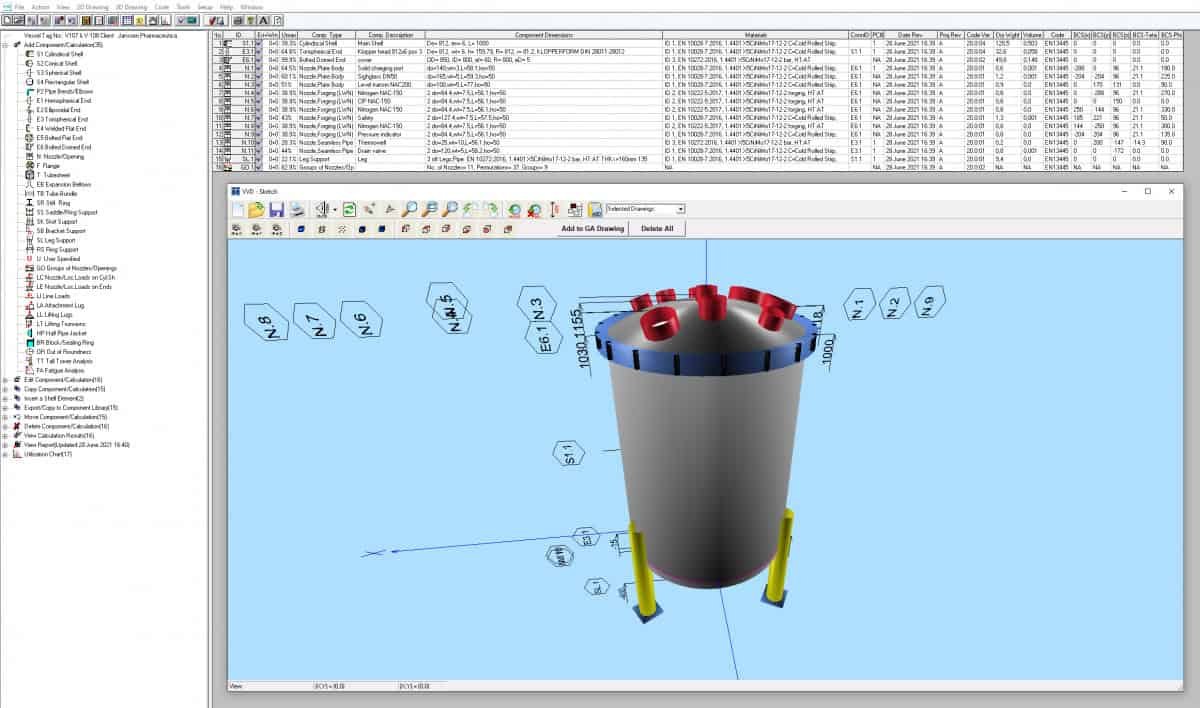
Task: Click the Add to GA Drawing button
Action: click(x=593, y=229)
